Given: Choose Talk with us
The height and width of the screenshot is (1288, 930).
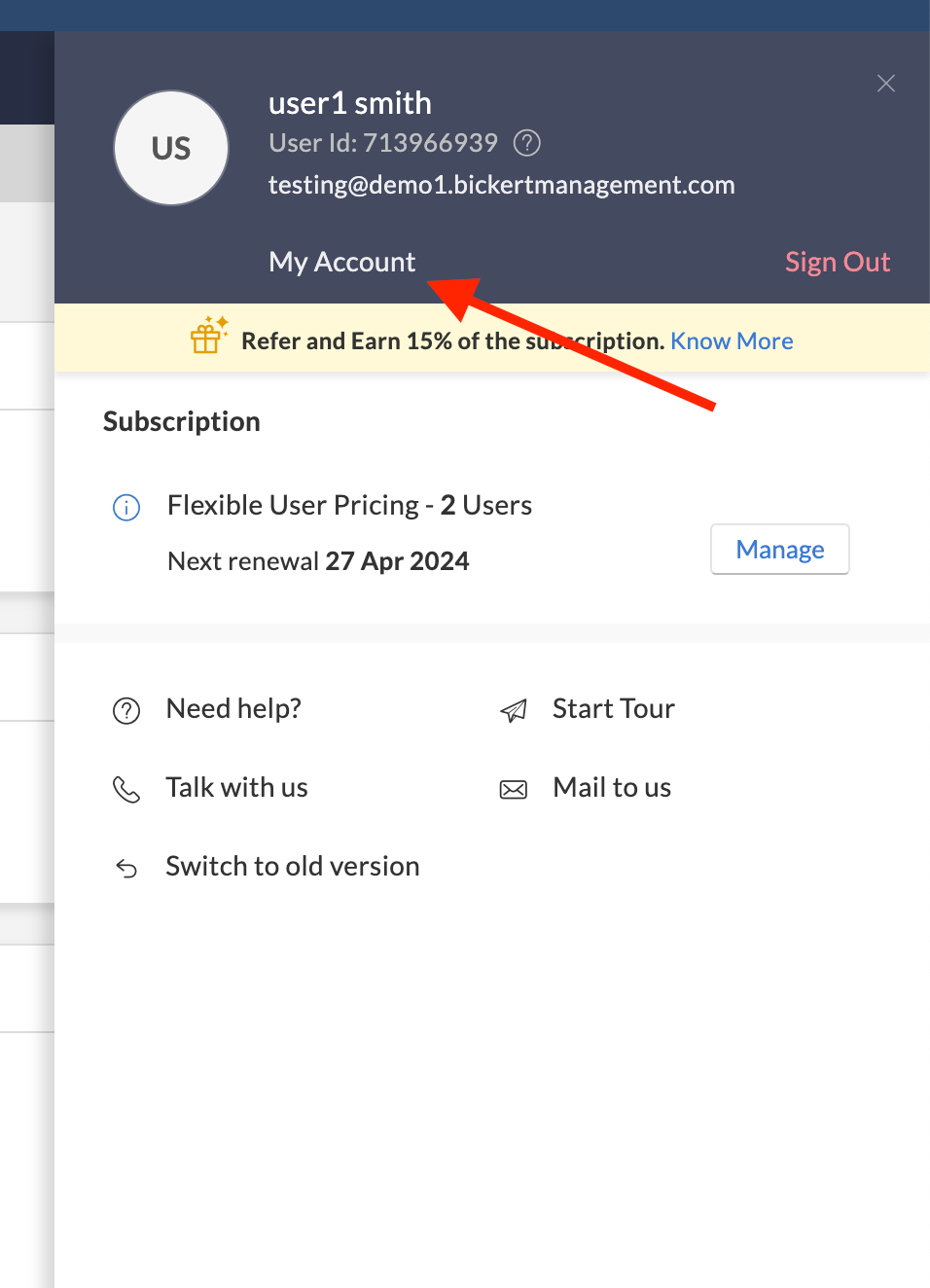Looking at the screenshot, I should pyautogui.click(x=236, y=788).
